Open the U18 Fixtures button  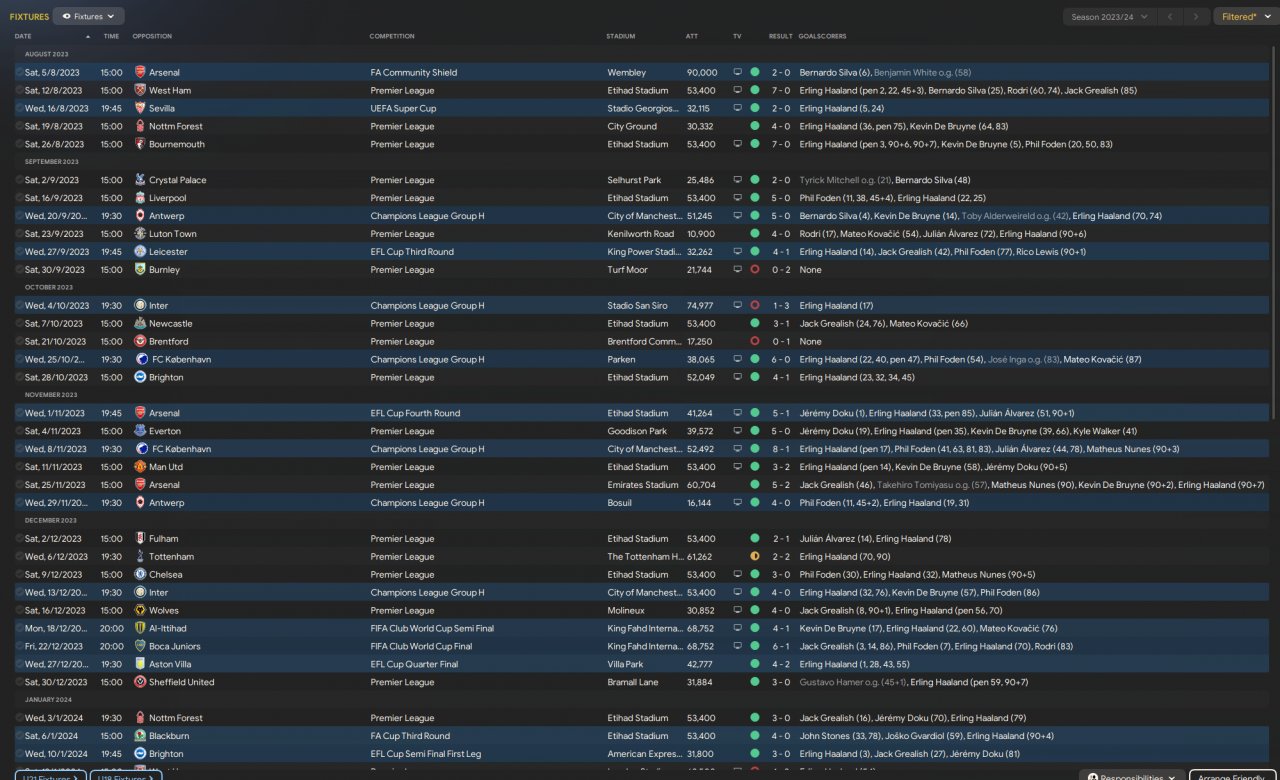[x=125, y=775]
